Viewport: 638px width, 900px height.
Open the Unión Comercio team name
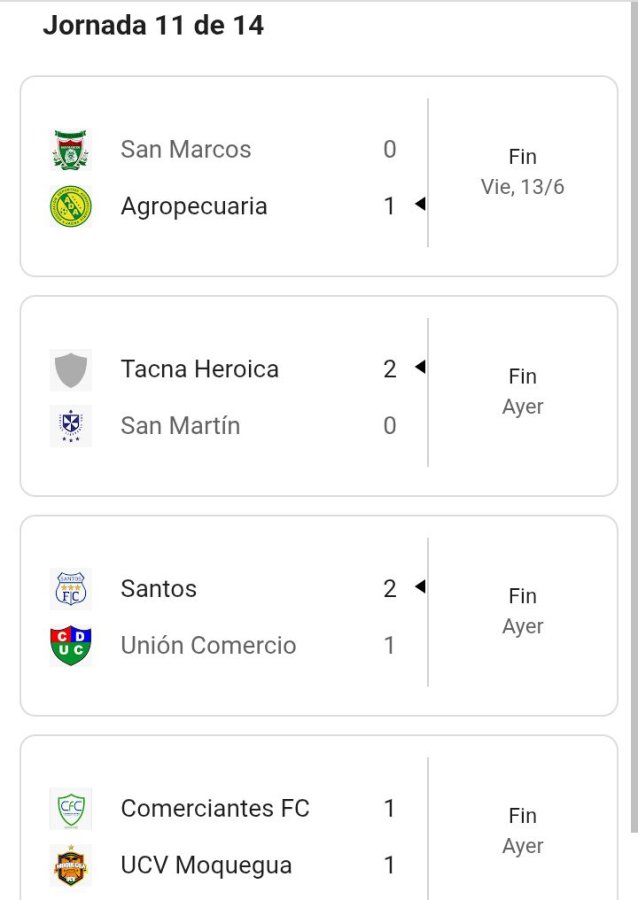pyautogui.click(x=208, y=646)
